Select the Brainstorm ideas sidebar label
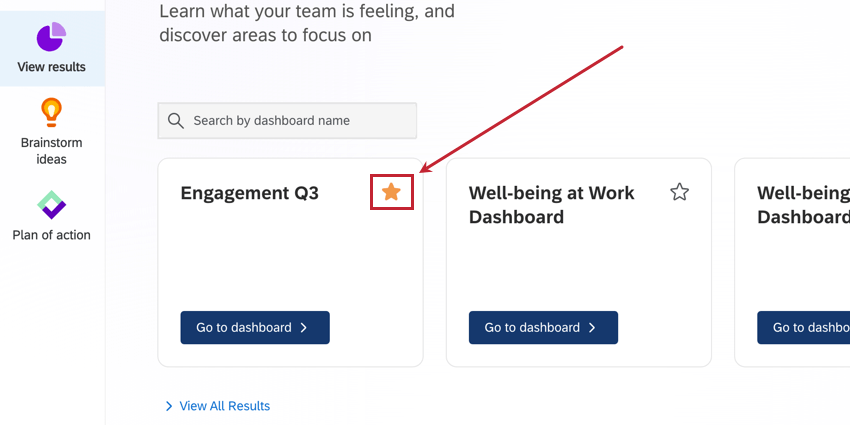 point(51,151)
